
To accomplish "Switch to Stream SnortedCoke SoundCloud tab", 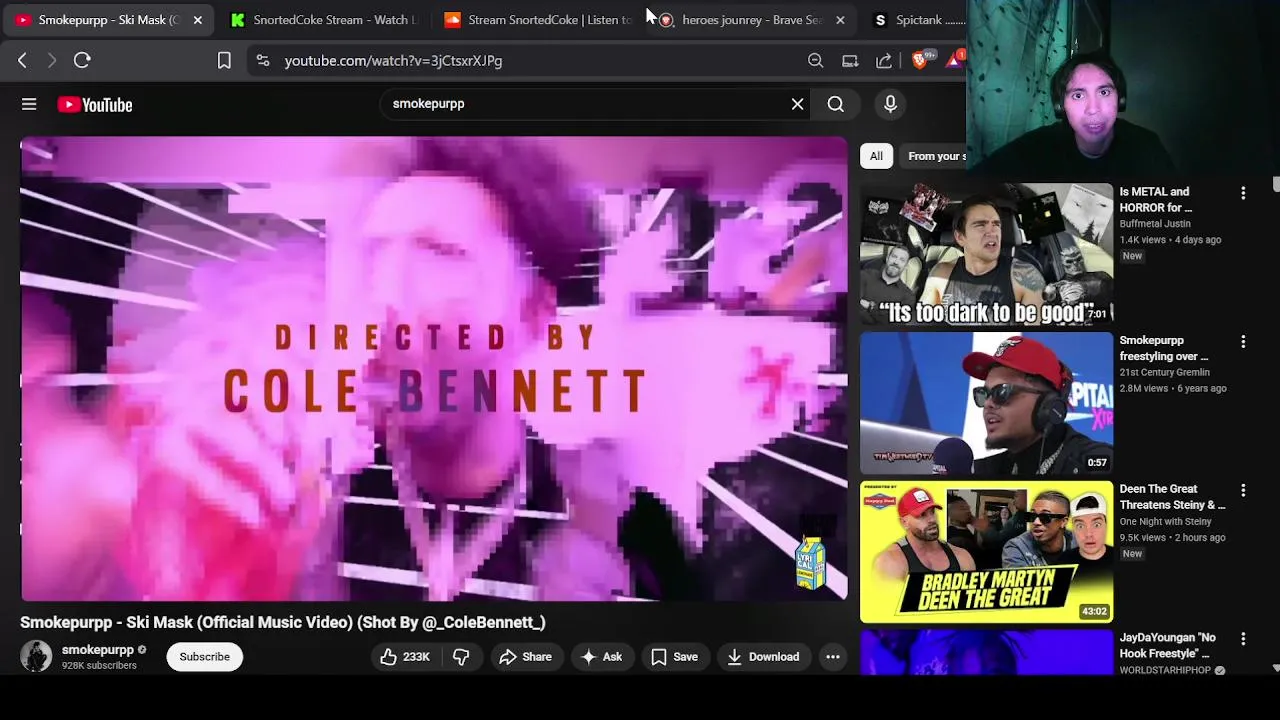I will tap(540, 20).
